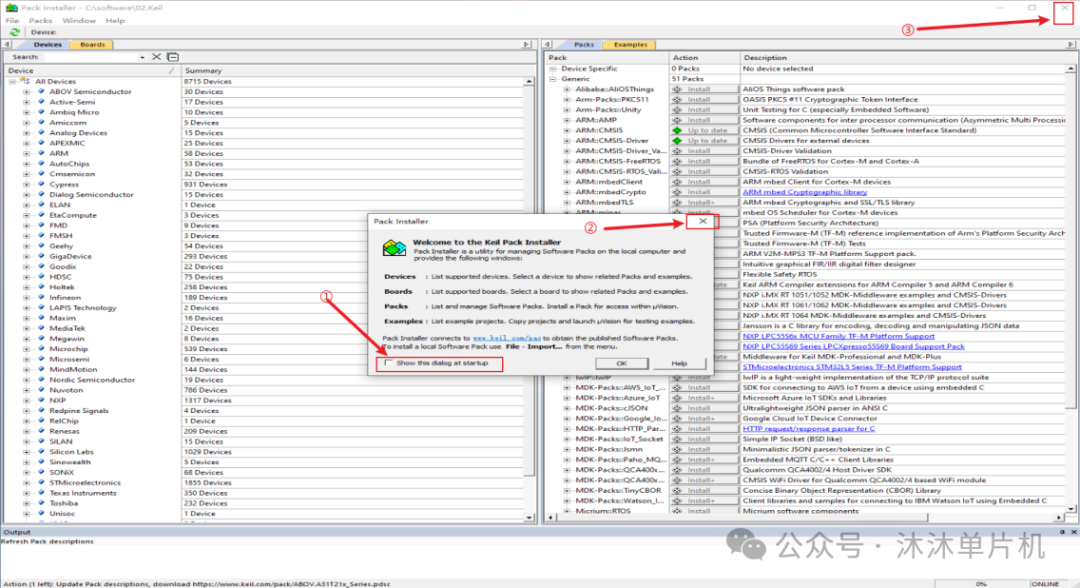Uncheck Show this dialog at startup
The height and width of the screenshot is (588, 1080).
(x=389, y=363)
